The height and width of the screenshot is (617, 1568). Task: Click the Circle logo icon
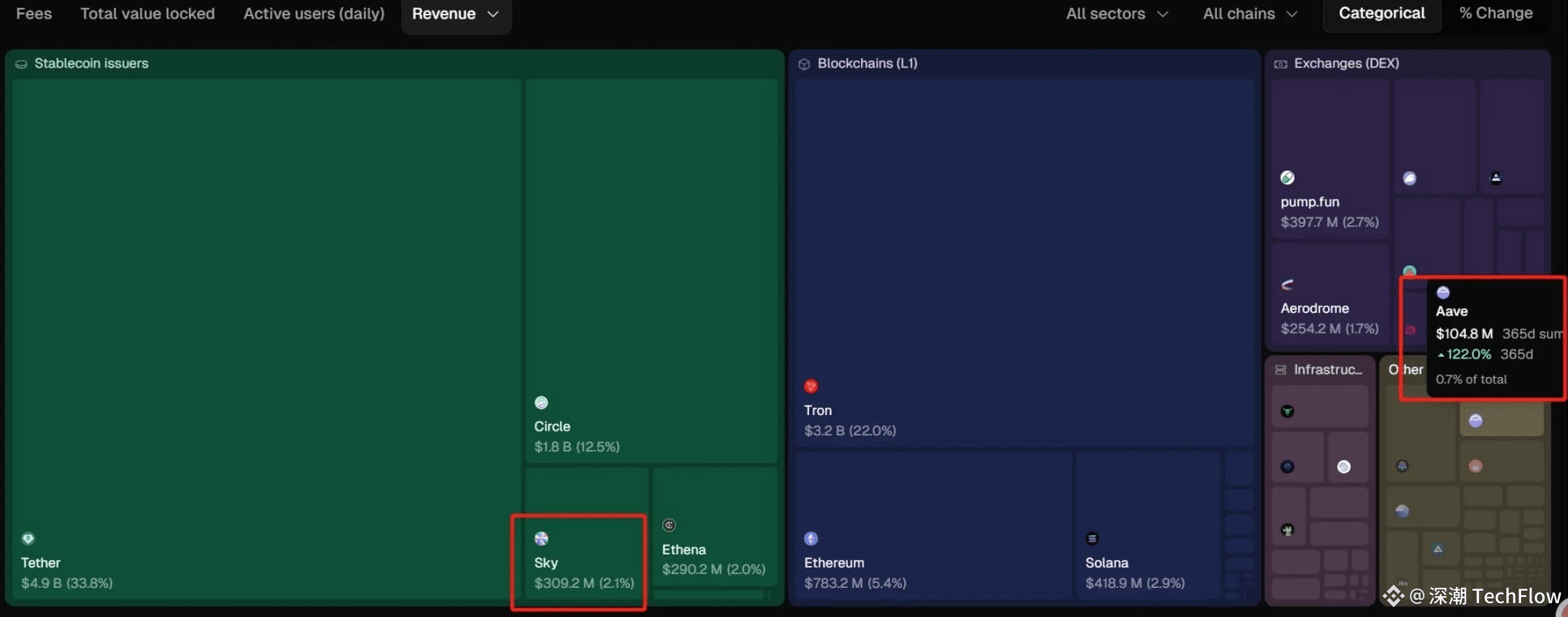coord(542,403)
